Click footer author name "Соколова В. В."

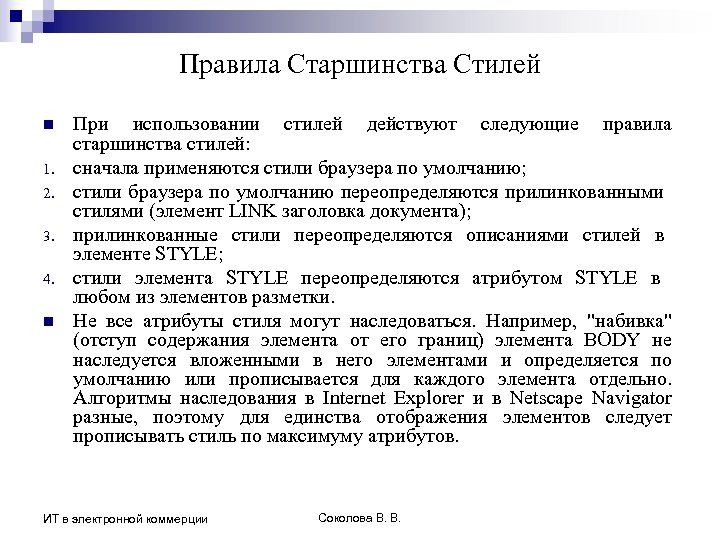[x=360, y=518]
